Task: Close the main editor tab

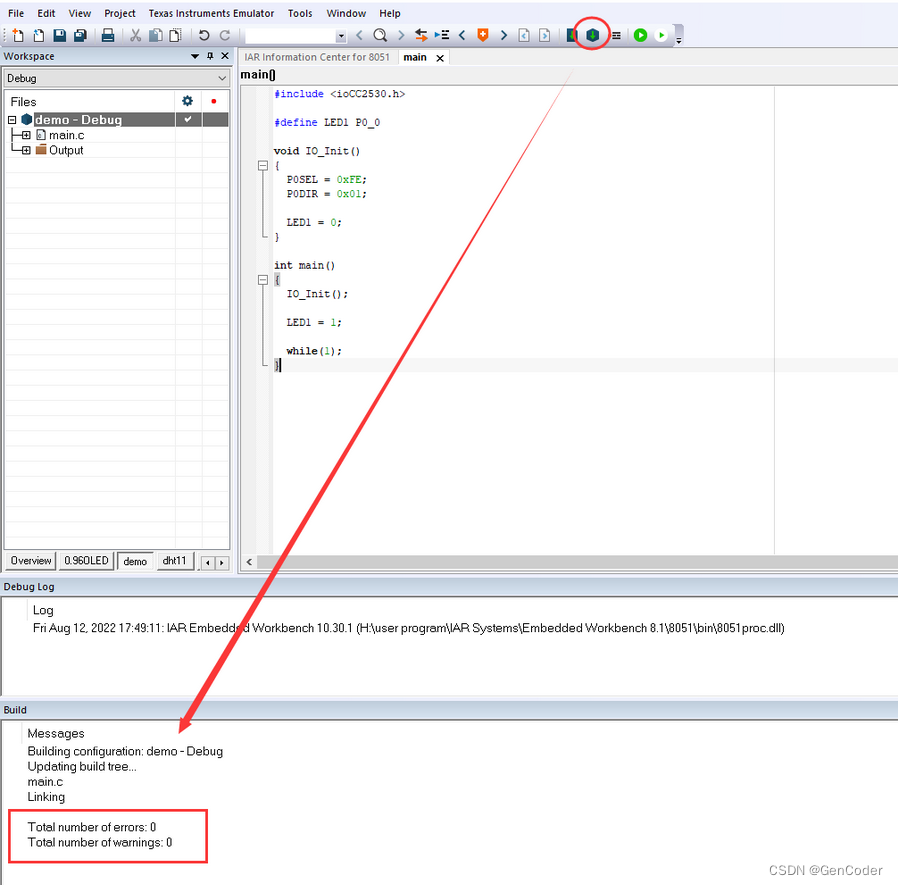Action: 440,58
